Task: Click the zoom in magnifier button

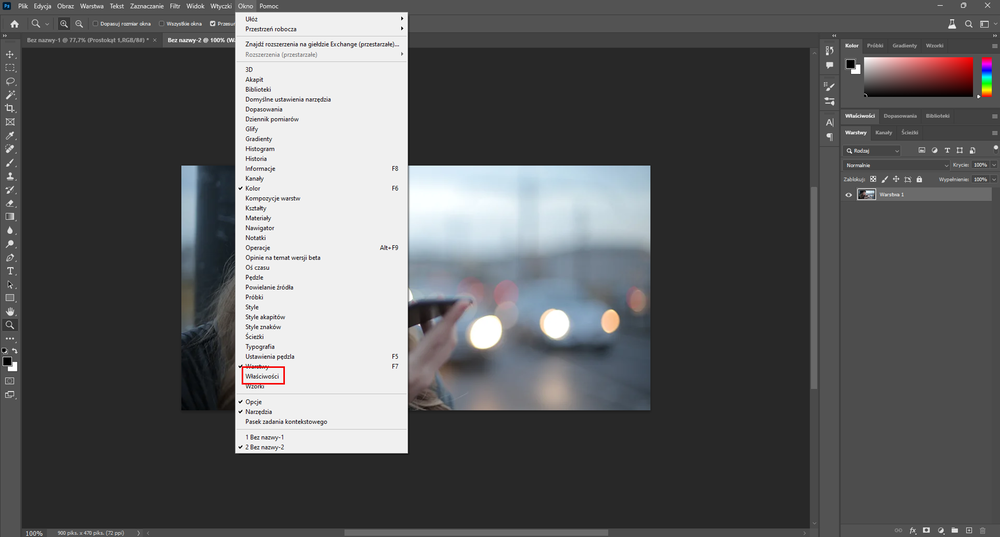Action: click(64, 24)
